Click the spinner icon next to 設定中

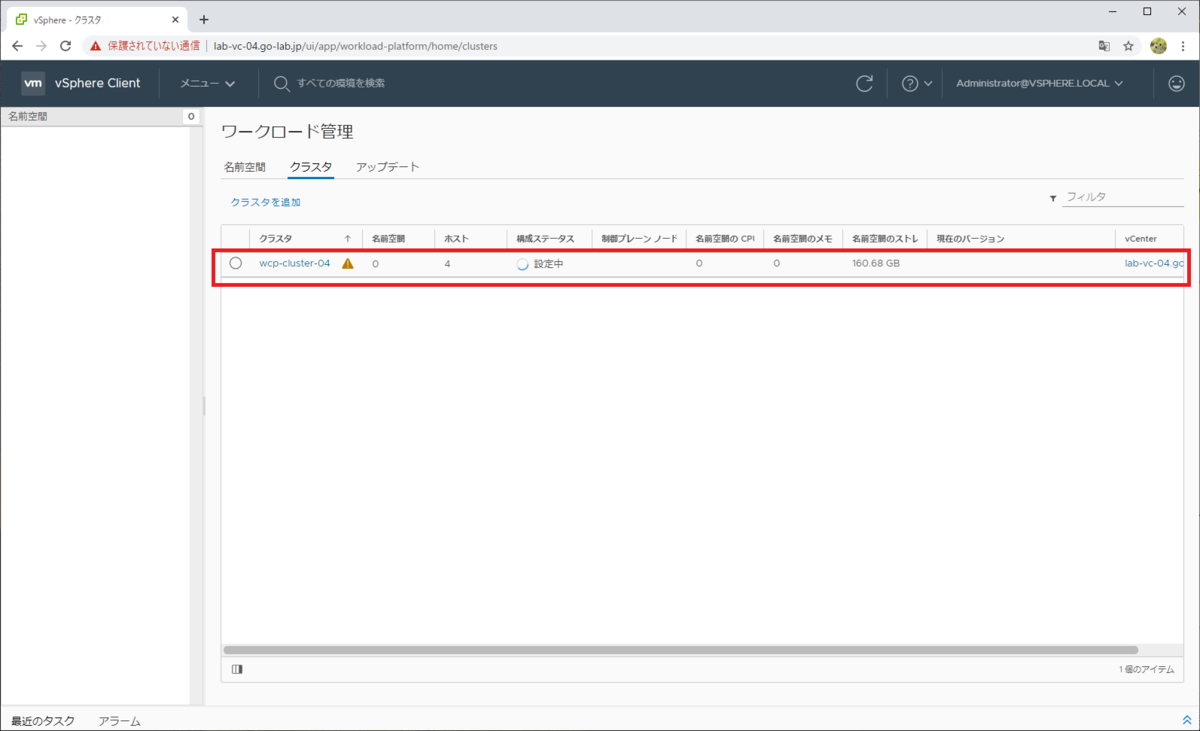(522, 264)
